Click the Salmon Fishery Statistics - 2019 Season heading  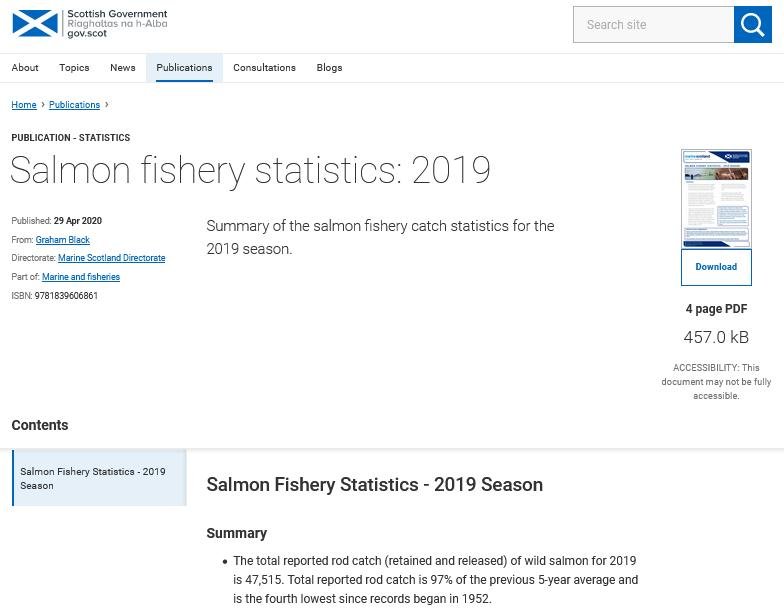pyautogui.click(x=374, y=485)
